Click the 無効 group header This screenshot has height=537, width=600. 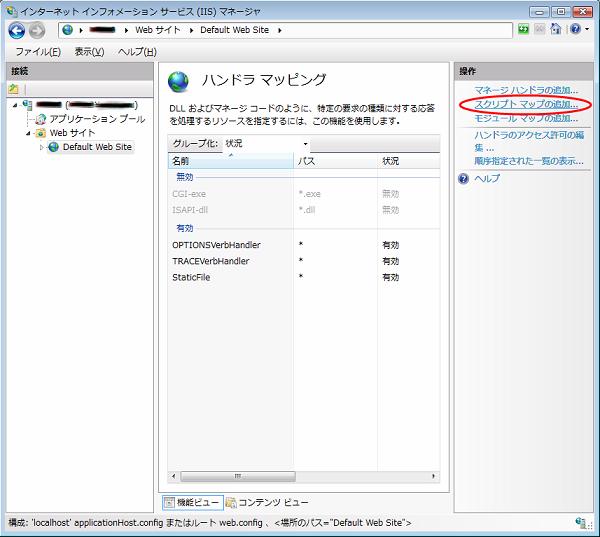click(x=184, y=177)
